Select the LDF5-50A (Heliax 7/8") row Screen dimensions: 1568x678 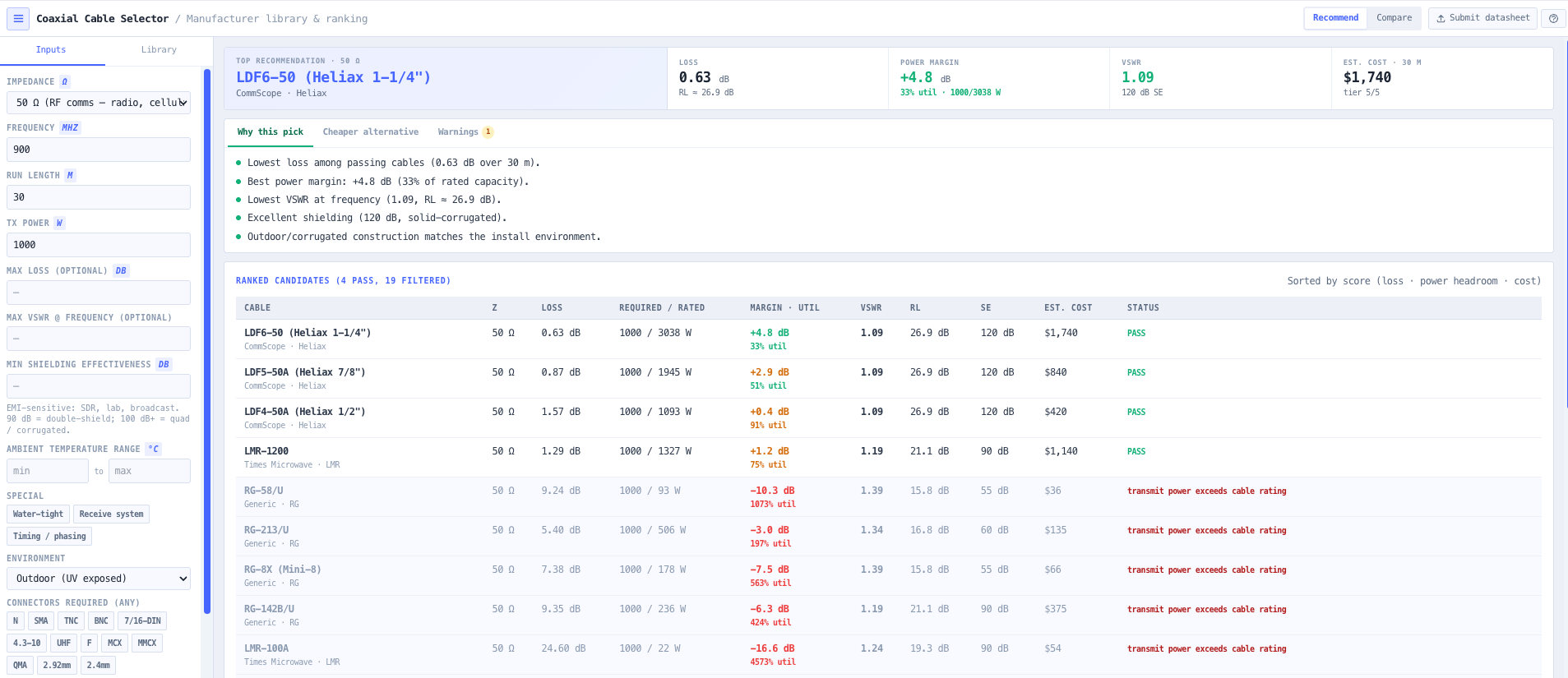tap(889, 379)
